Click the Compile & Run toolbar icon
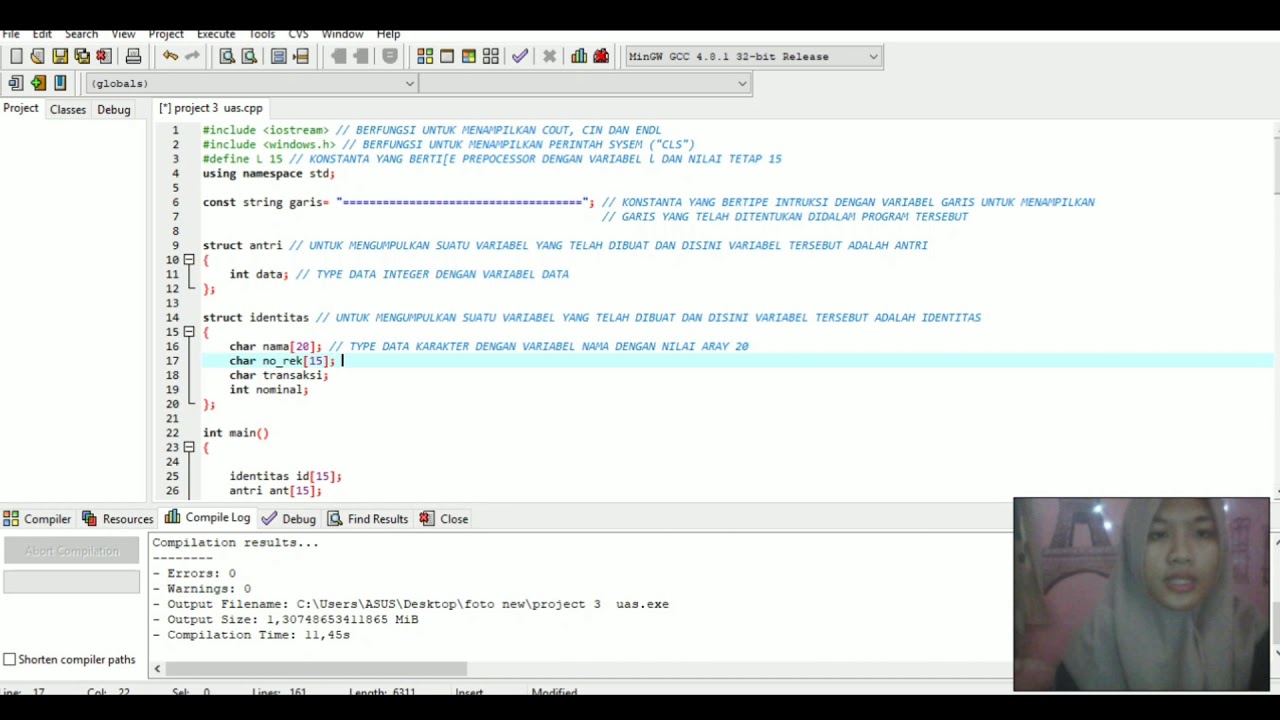This screenshot has width=1280, height=720. [469, 57]
